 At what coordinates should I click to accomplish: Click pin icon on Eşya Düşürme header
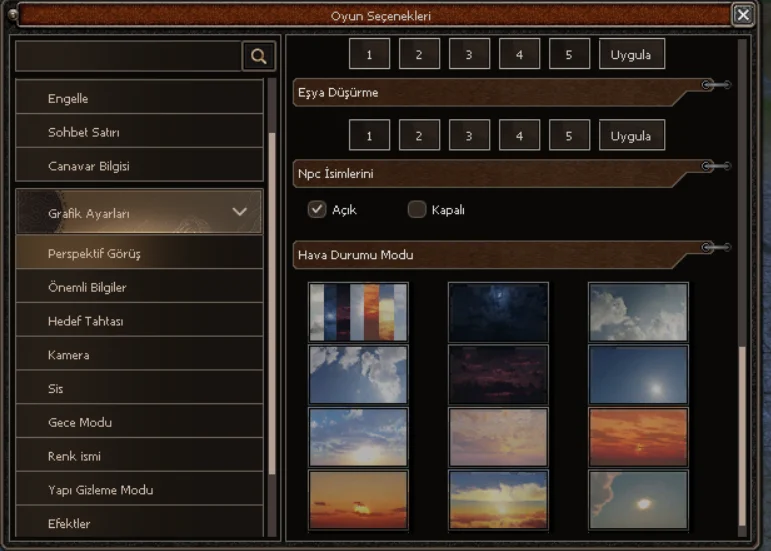click(715, 86)
